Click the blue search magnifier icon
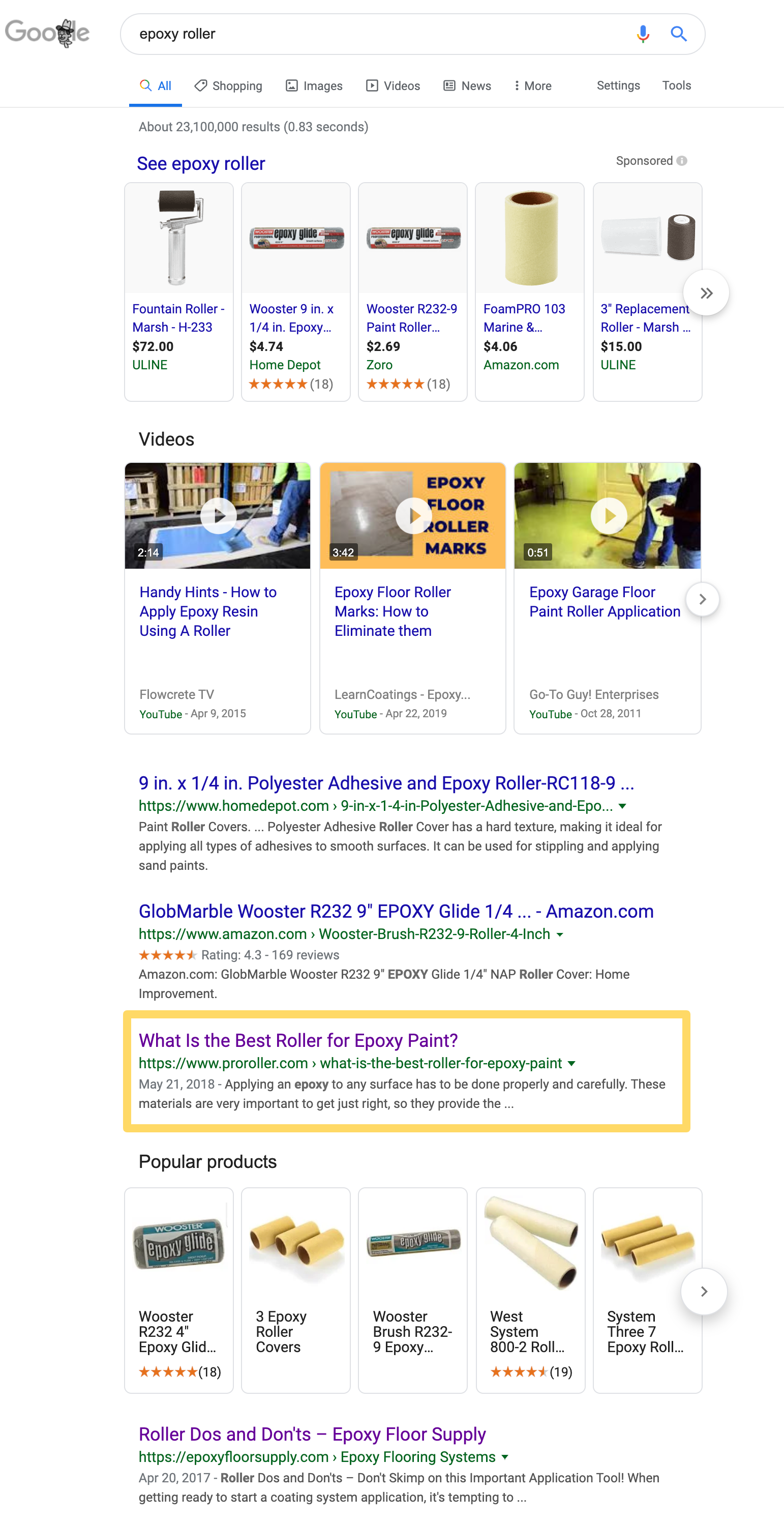Image resolution: width=784 pixels, height=1522 pixels. [679, 34]
